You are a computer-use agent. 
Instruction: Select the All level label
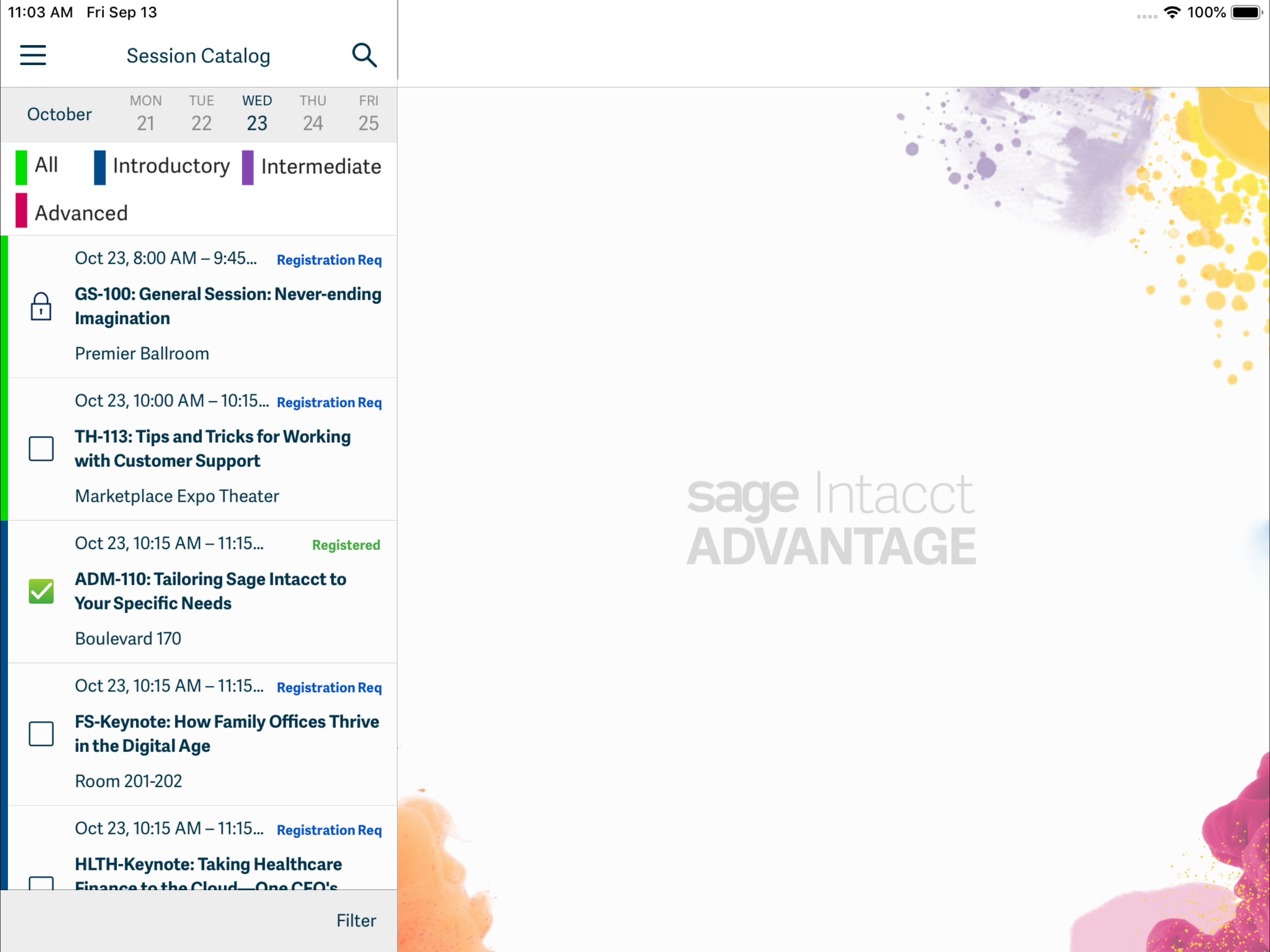tap(46, 165)
